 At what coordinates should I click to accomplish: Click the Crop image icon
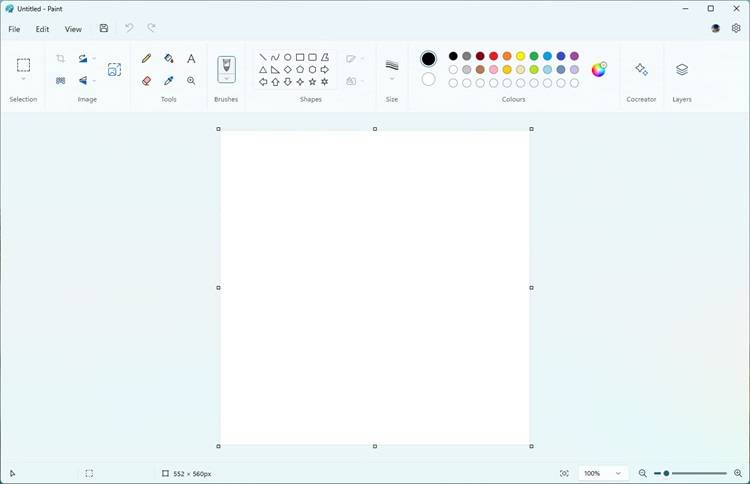tap(60, 58)
